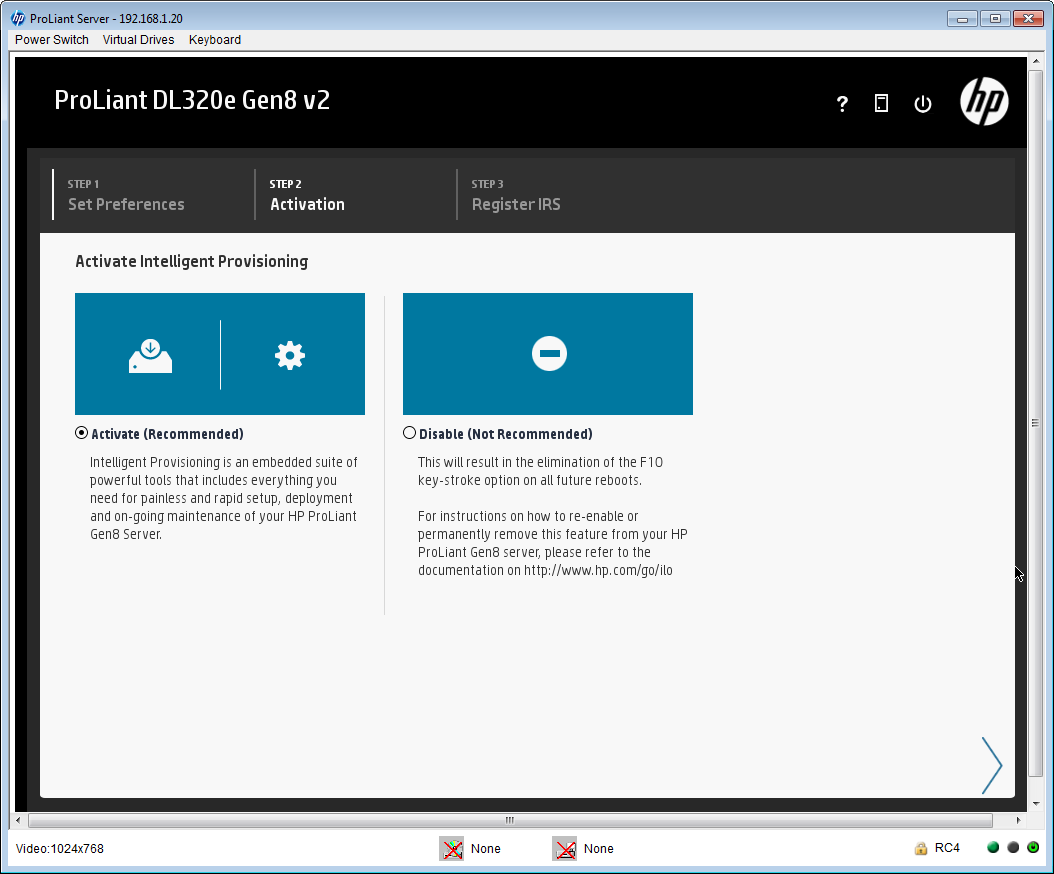Click the ProLiant DL320e Gen8 v2 title
Image resolution: width=1054 pixels, height=874 pixels.
[192, 100]
